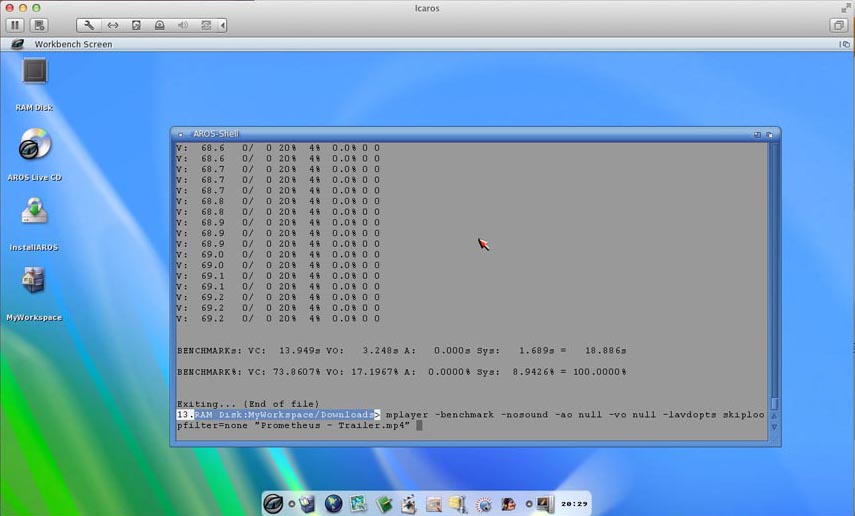855x516 pixels.
Task: Click the shell scrollbar up arrow
Action: click(x=774, y=416)
